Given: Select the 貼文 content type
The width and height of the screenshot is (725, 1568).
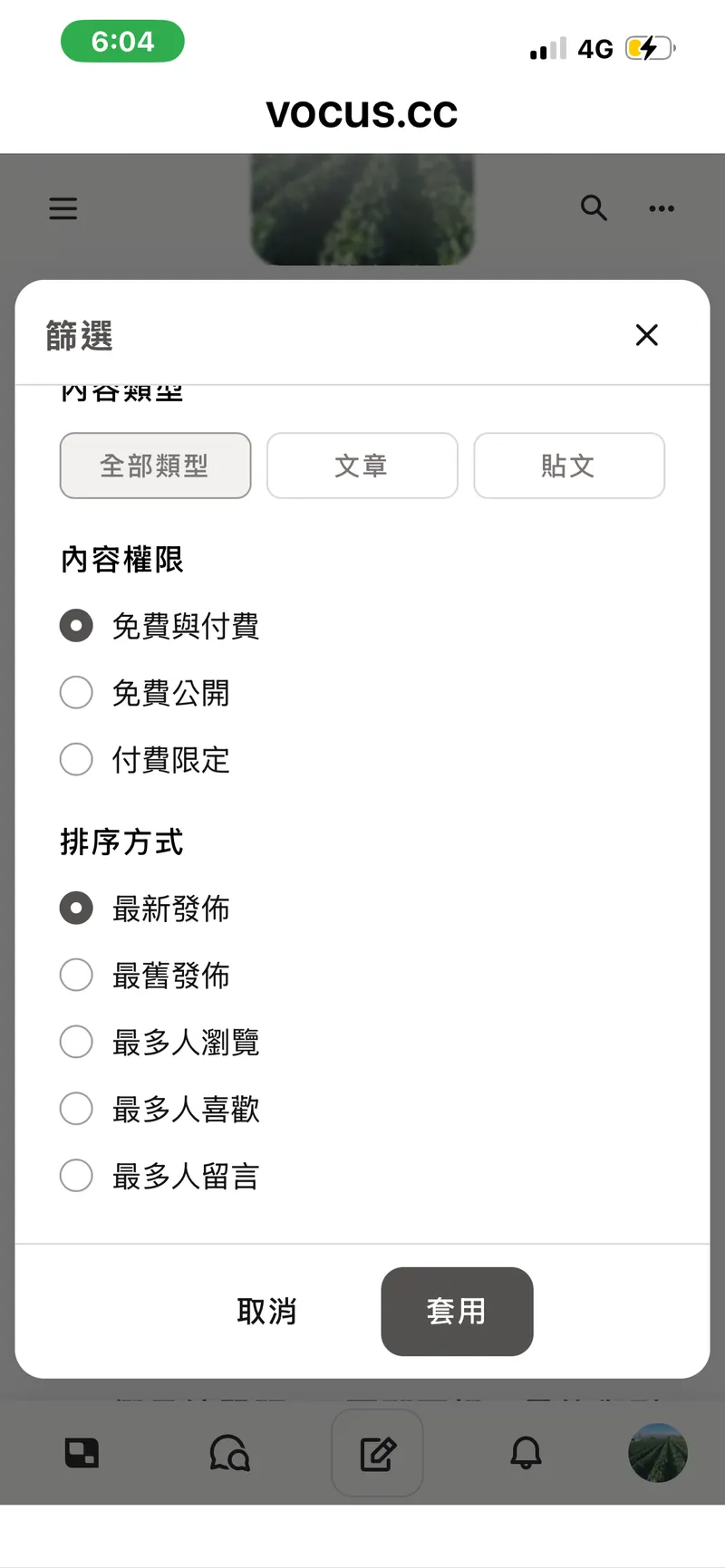Looking at the screenshot, I should coord(569,466).
